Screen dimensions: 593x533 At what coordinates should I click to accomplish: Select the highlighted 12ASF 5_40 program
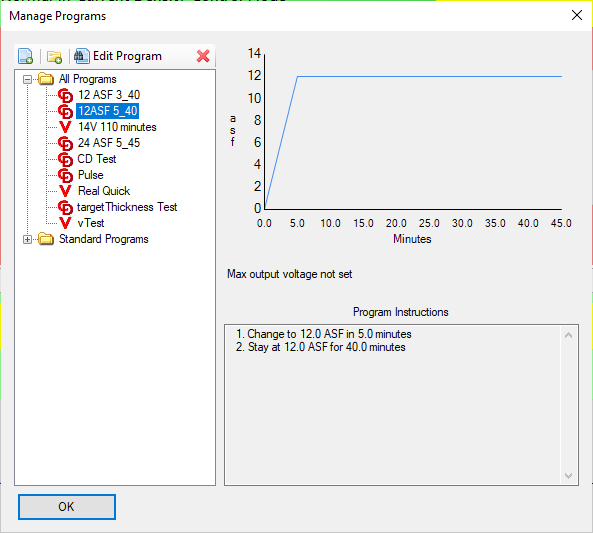[108, 111]
